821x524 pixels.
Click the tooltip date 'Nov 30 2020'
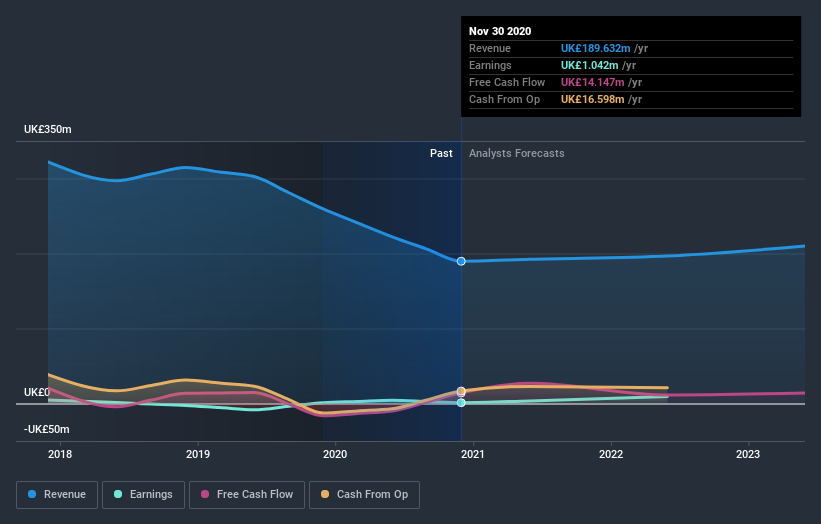point(500,31)
